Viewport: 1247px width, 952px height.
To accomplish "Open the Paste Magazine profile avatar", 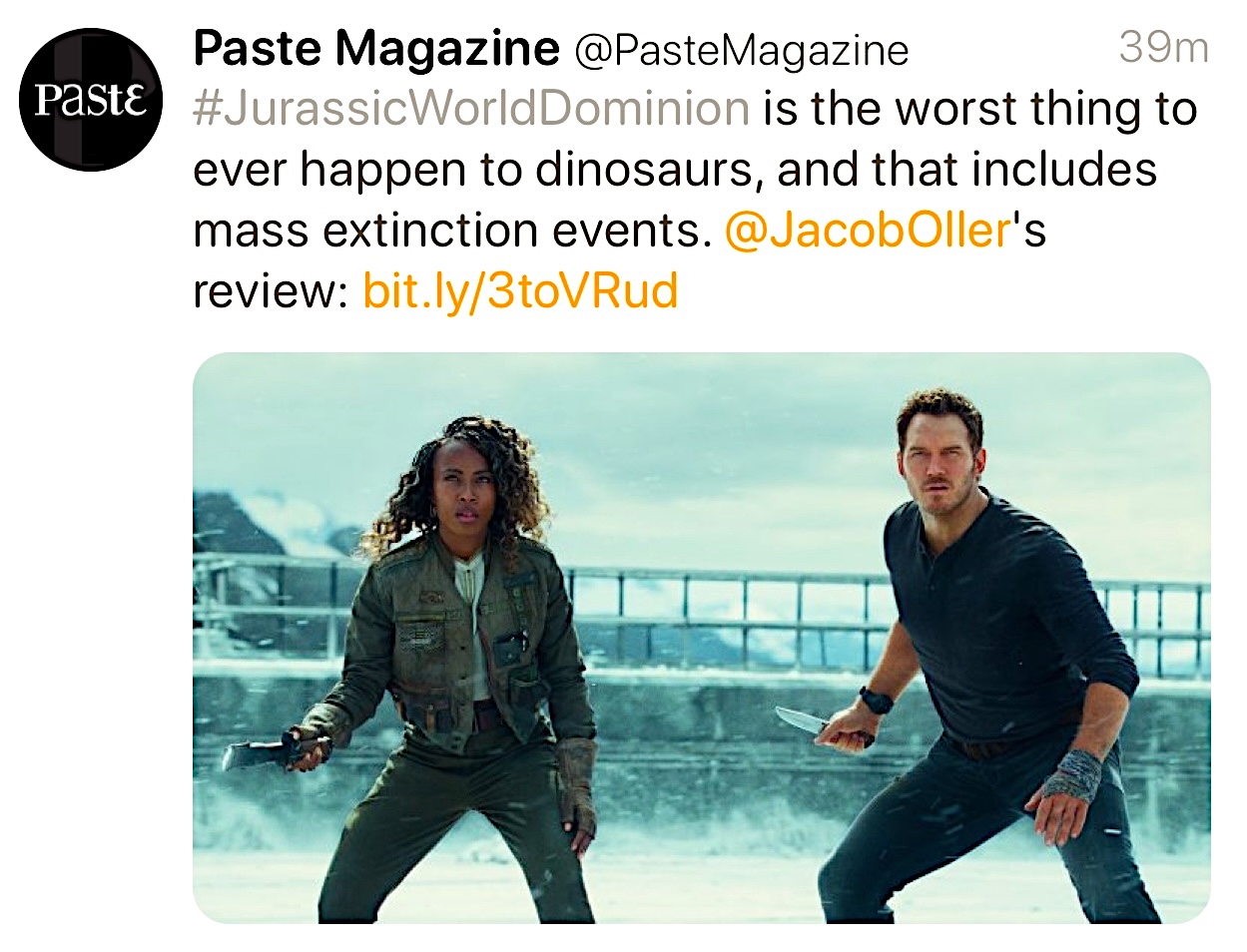I will click(90, 98).
